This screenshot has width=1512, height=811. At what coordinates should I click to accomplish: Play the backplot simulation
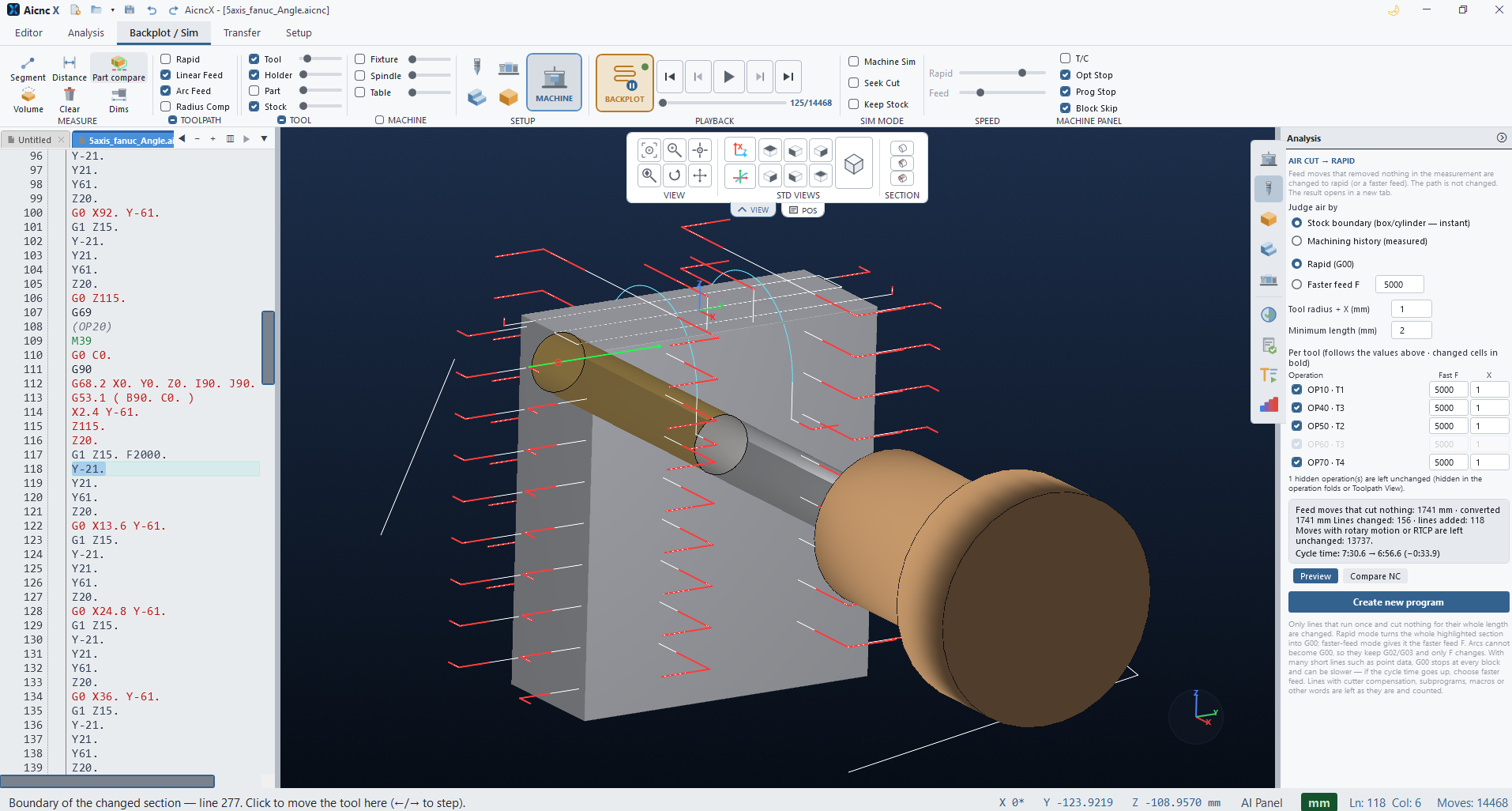click(x=728, y=77)
